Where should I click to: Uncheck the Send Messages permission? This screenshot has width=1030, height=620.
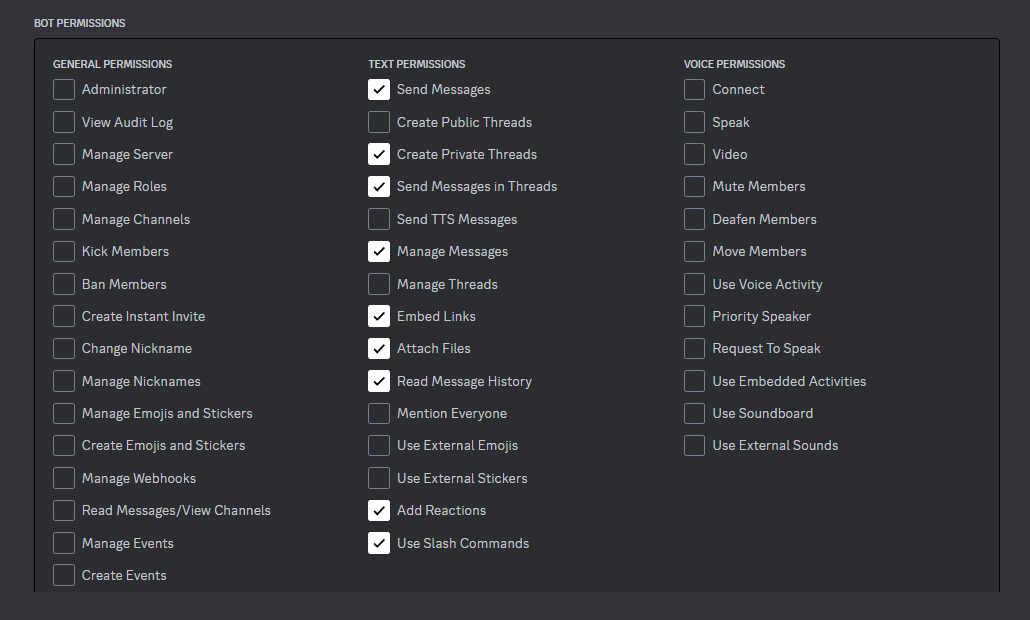point(379,90)
